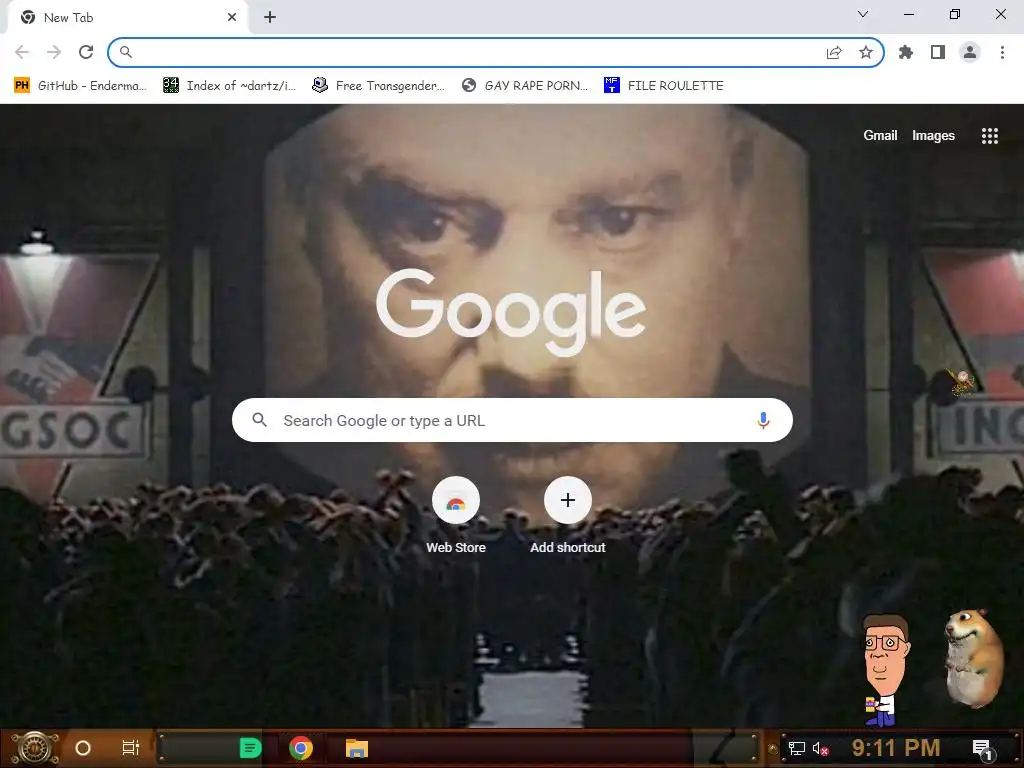Open the Web Store shortcut

pyautogui.click(x=456, y=516)
